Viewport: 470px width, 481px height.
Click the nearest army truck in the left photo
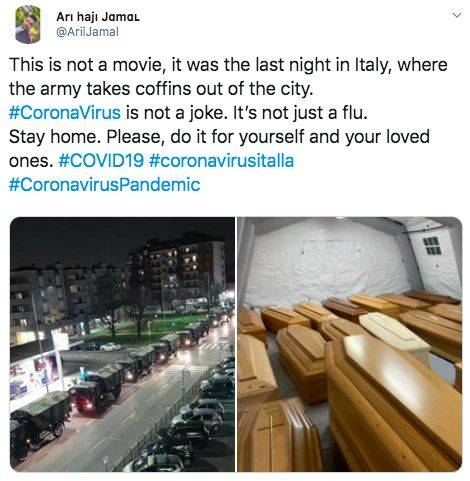pos(38,420)
